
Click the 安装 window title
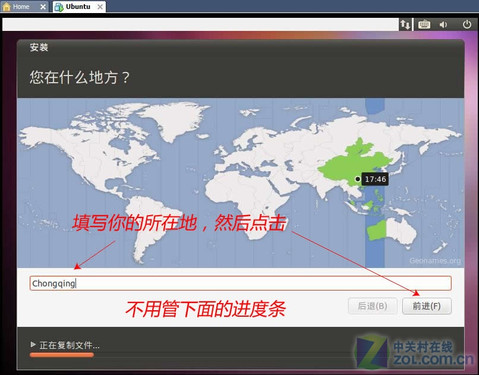click(x=39, y=47)
